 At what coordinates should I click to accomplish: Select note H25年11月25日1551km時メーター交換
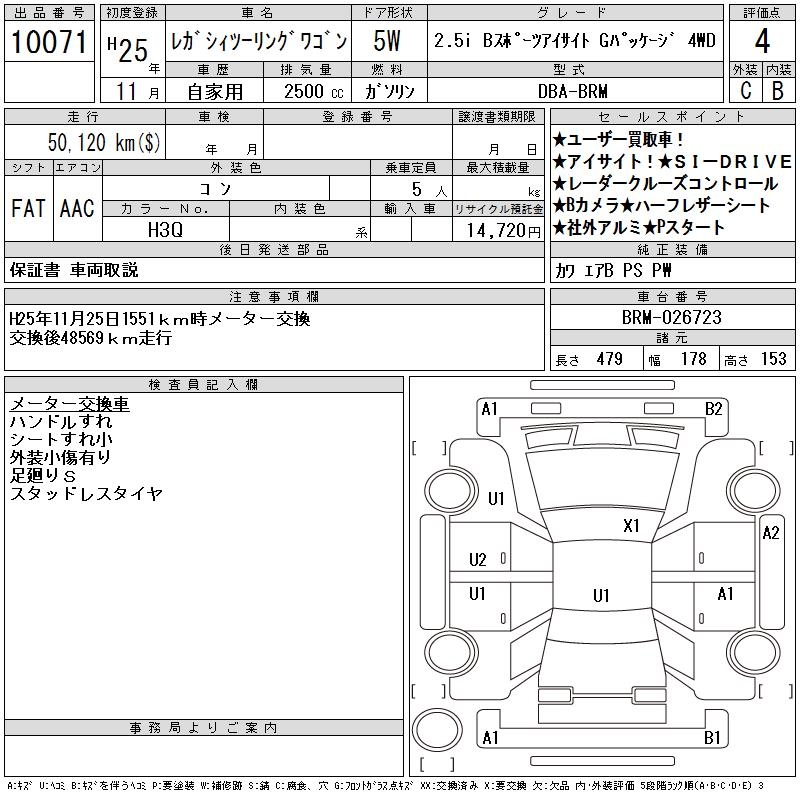pyautogui.click(x=160, y=319)
